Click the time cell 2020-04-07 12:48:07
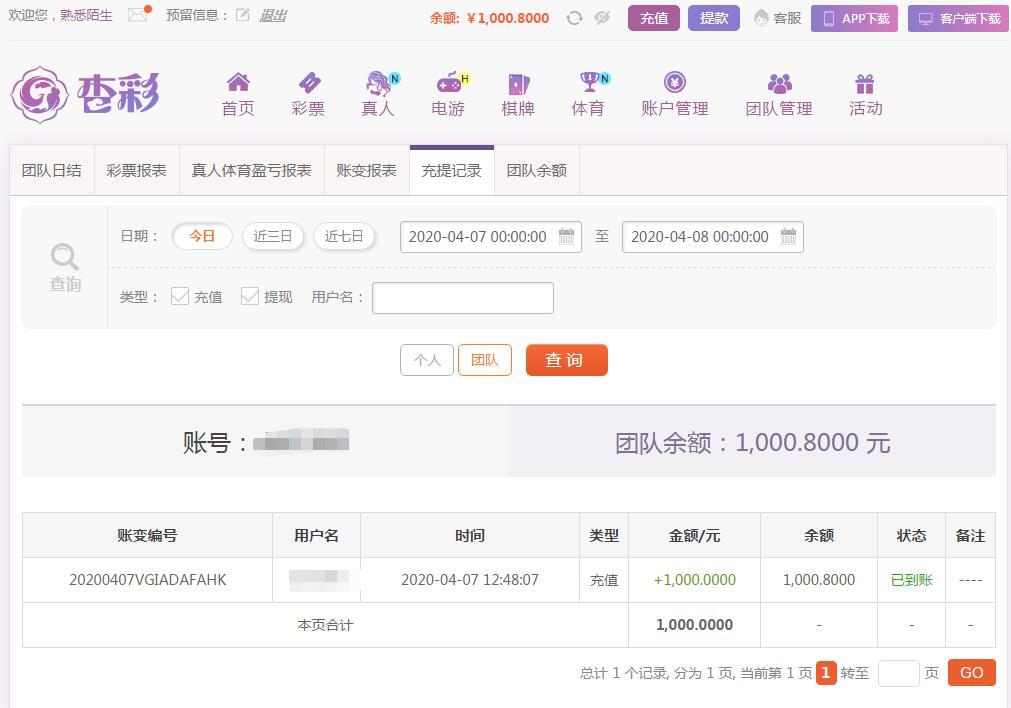The image size is (1011, 708). 469,580
